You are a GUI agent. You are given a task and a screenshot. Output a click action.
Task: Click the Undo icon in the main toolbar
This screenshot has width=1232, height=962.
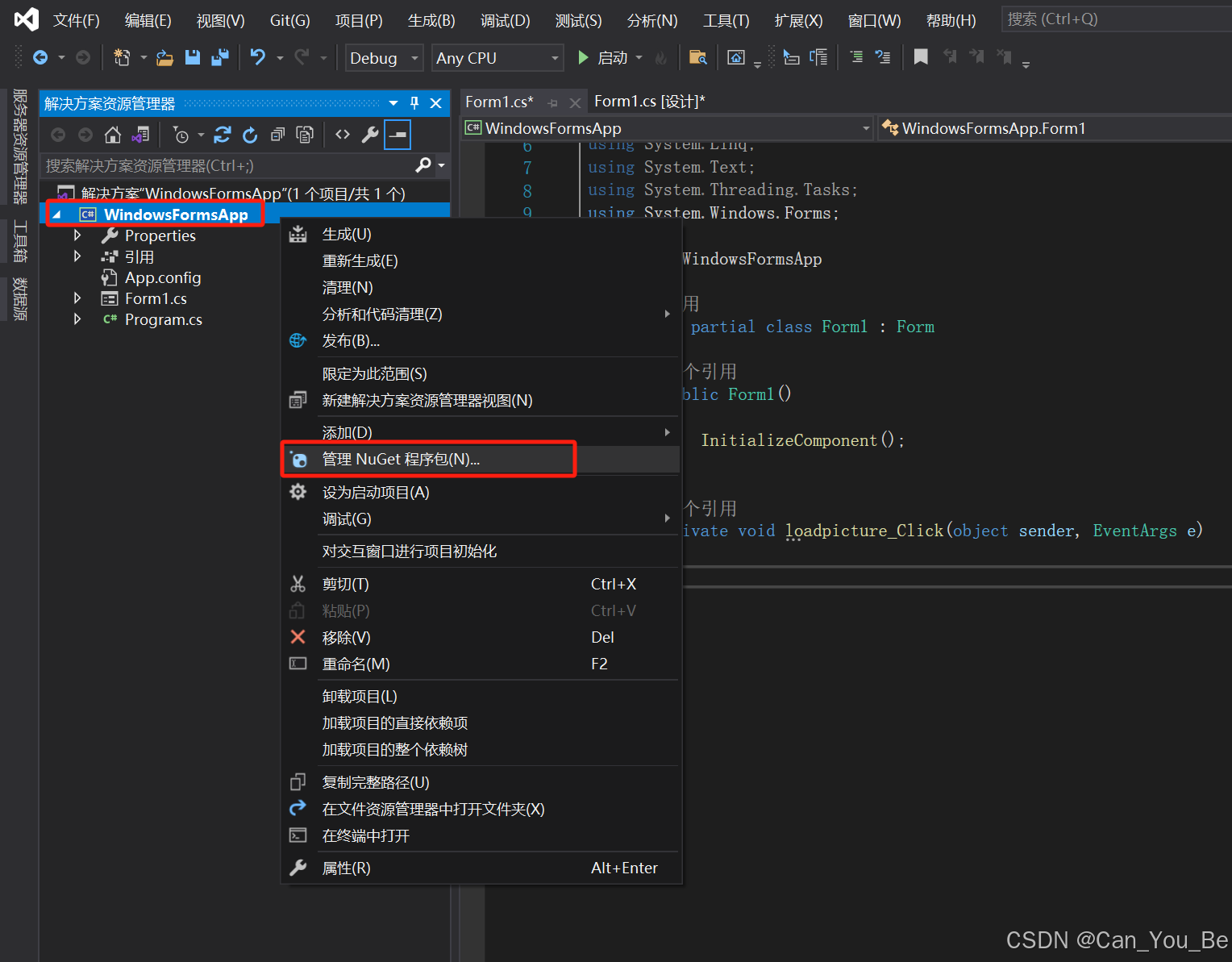(256, 57)
